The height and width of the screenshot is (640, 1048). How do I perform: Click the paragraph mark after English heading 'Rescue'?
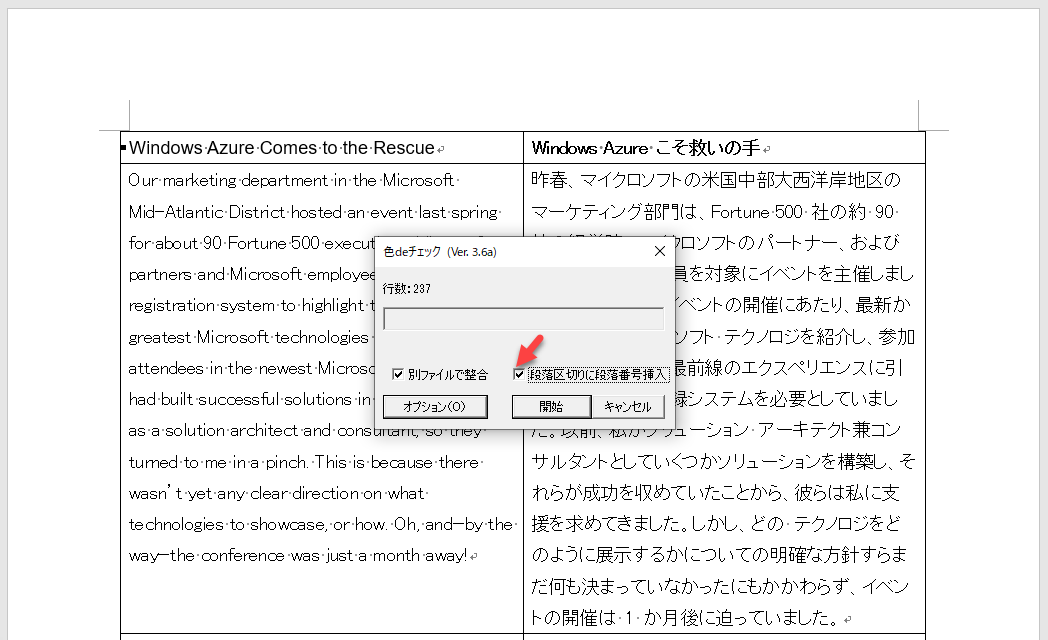click(441, 149)
